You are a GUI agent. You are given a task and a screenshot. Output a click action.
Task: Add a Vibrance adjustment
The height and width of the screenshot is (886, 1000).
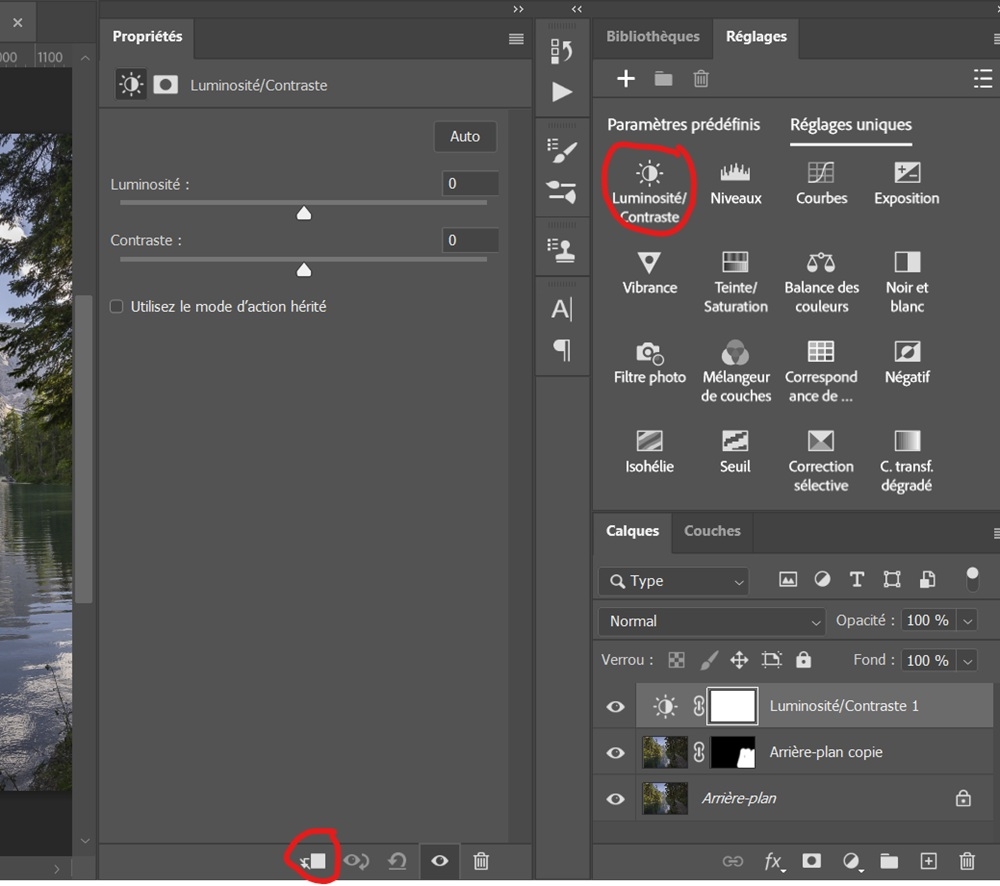tap(649, 273)
